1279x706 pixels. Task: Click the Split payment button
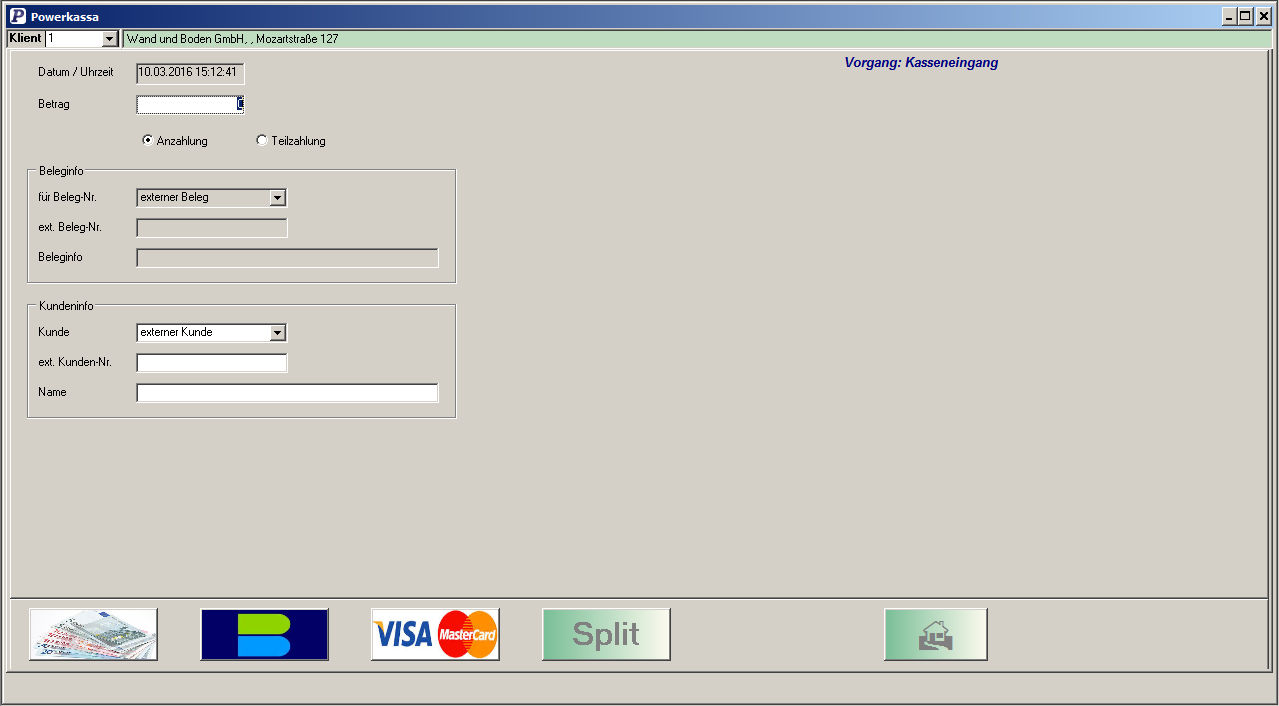606,635
